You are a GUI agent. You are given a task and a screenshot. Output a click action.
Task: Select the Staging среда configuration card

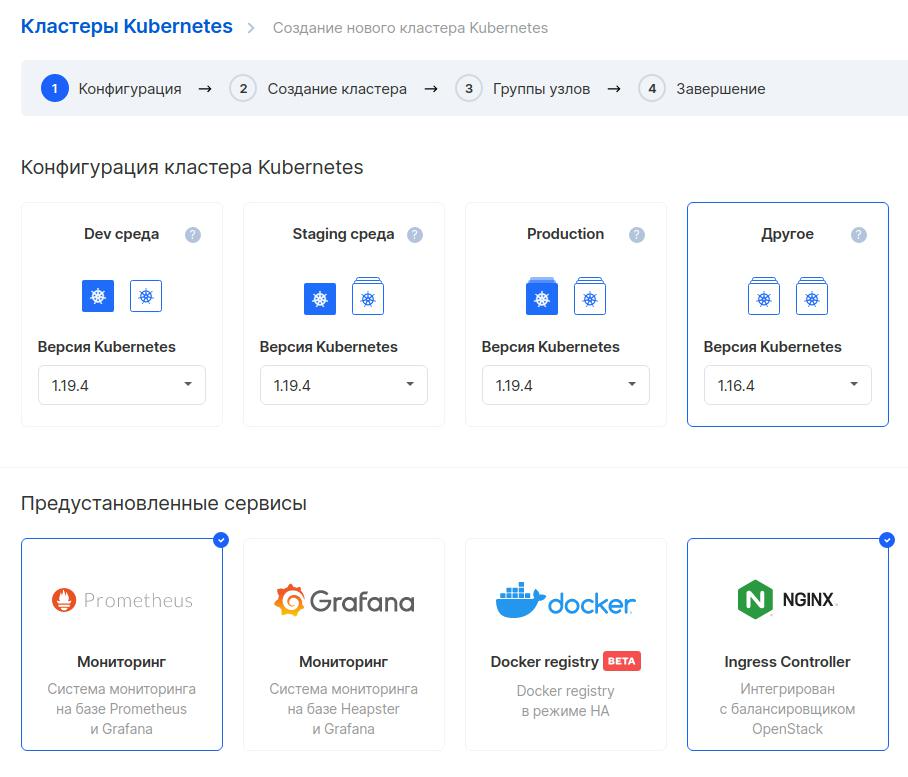click(344, 314)
